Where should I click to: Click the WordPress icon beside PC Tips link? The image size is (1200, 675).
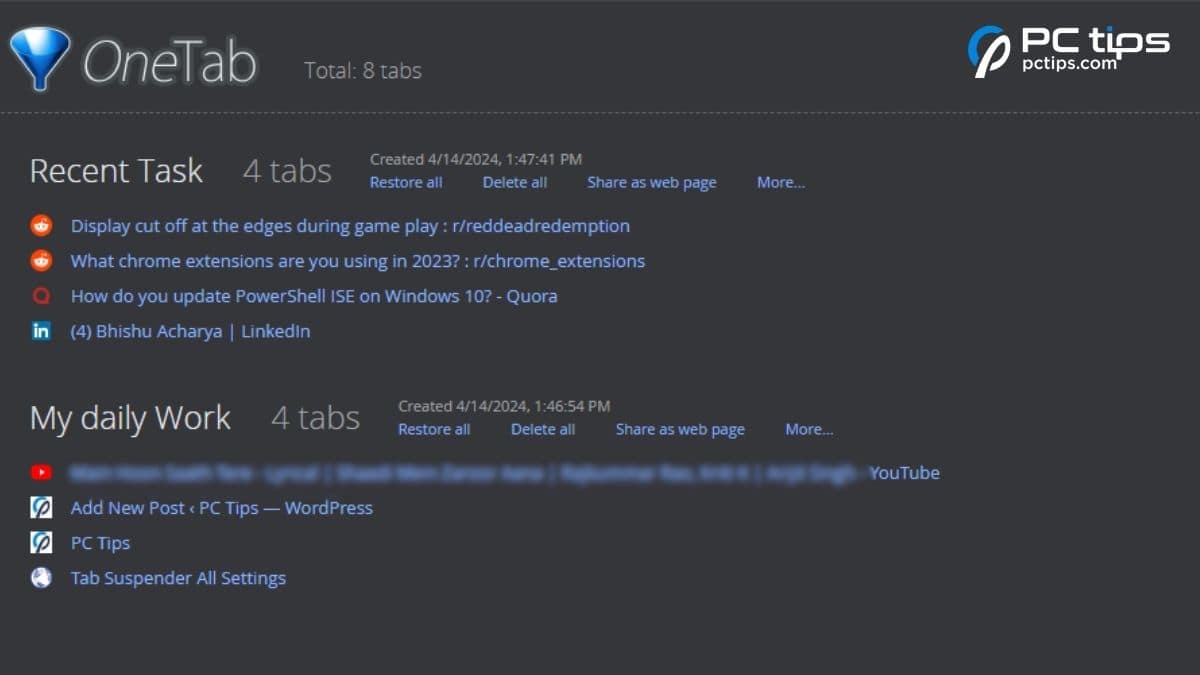coord(41,542)
